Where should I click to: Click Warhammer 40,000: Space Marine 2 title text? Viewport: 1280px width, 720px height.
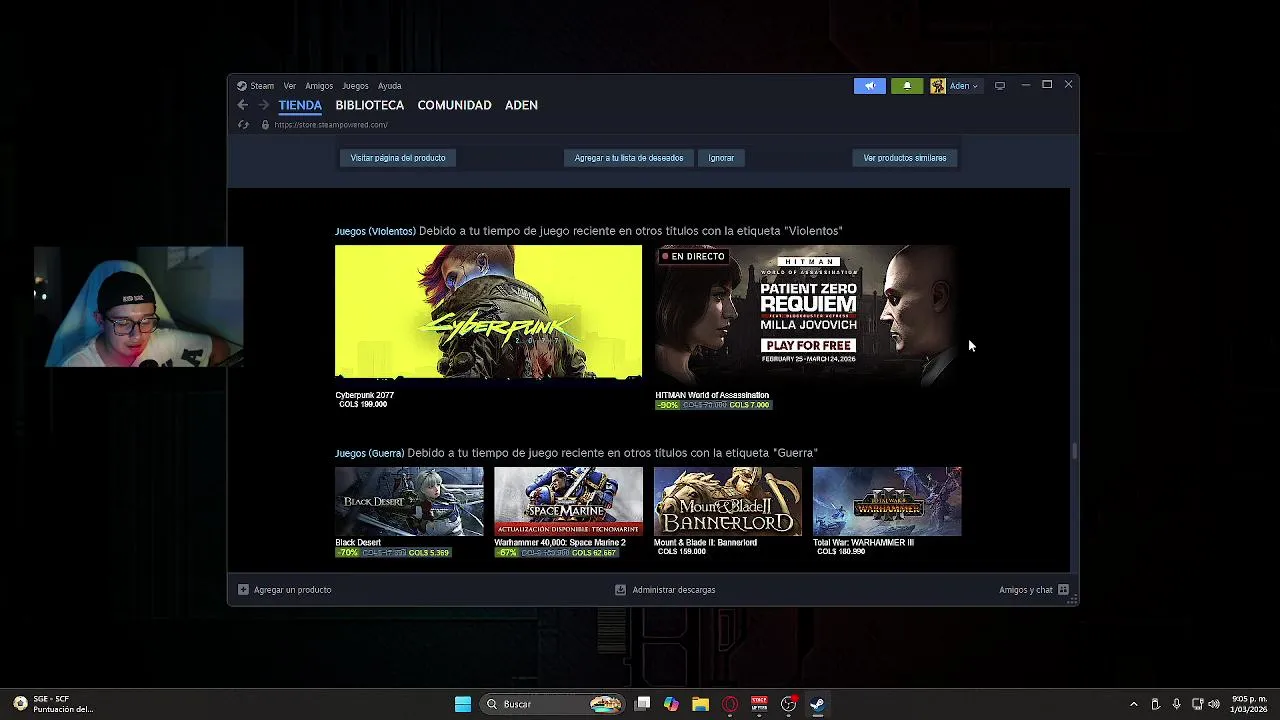(560, 543)
